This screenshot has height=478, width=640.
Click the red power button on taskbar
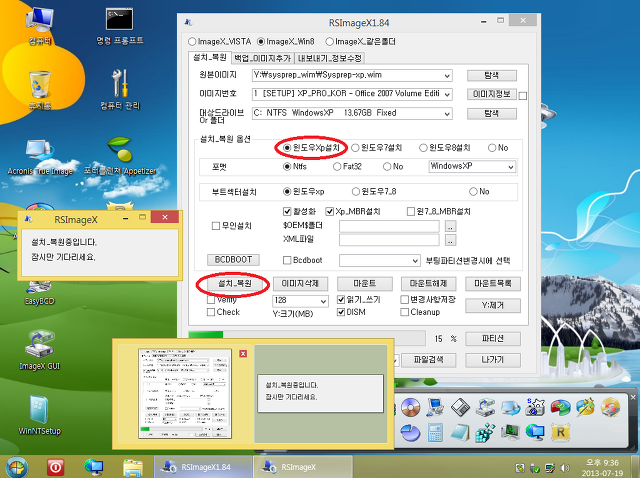[x=56, y=467]
